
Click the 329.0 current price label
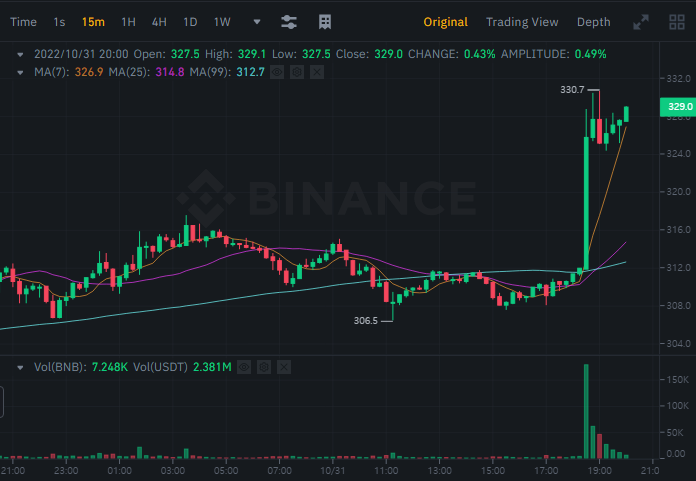(x=680, y=106)
